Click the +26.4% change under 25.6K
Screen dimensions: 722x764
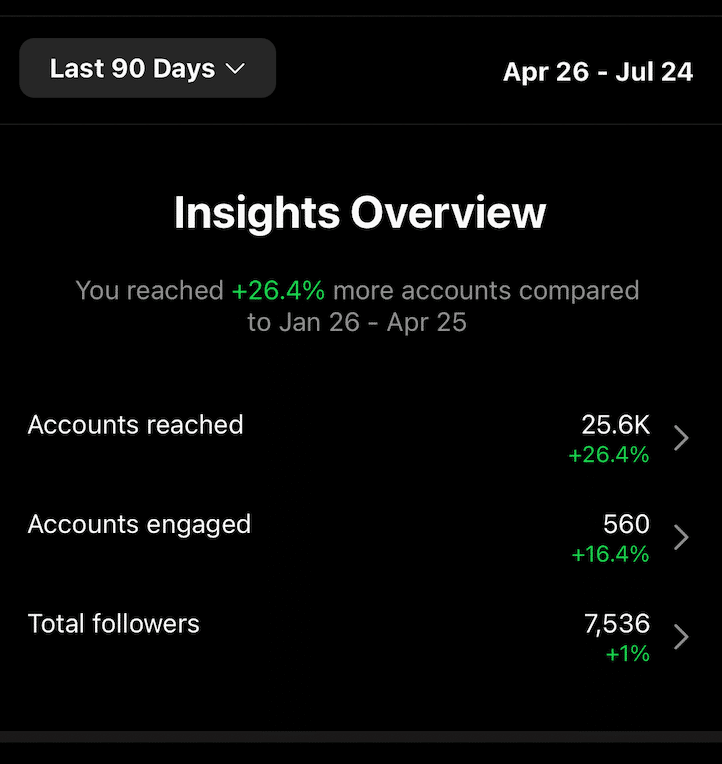tap(609, 455)
